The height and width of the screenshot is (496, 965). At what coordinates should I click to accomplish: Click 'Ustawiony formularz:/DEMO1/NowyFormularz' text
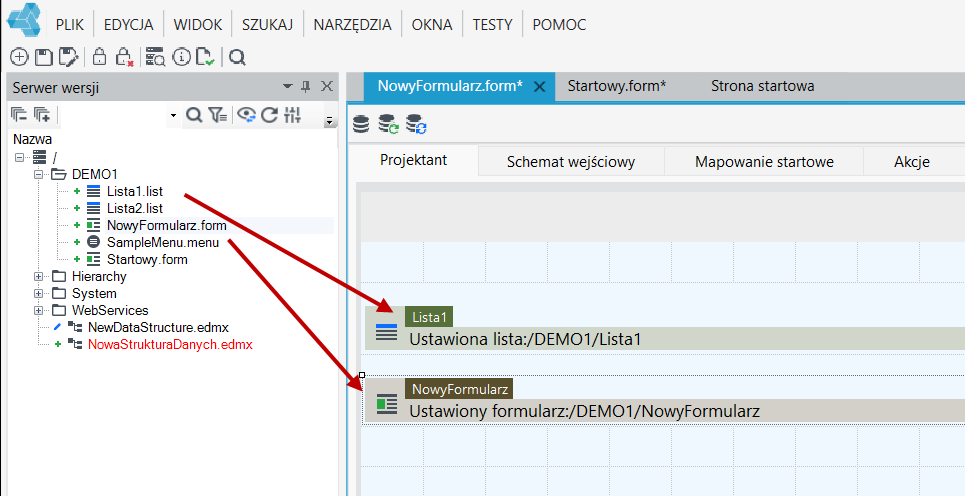(585, 411)
